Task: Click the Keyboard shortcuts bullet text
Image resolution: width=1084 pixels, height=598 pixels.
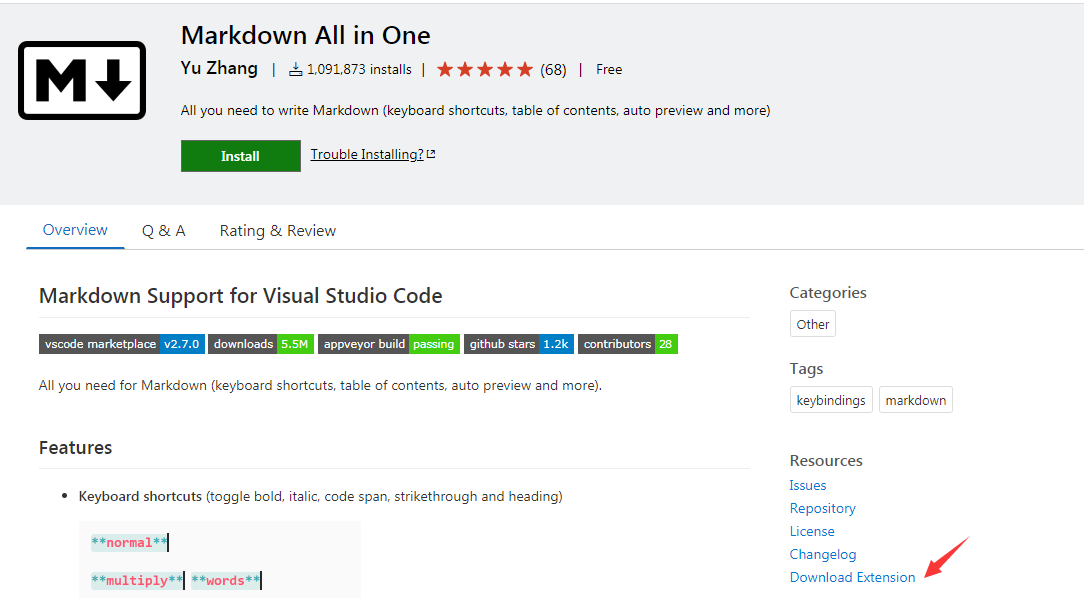Action: coord(321,496)
